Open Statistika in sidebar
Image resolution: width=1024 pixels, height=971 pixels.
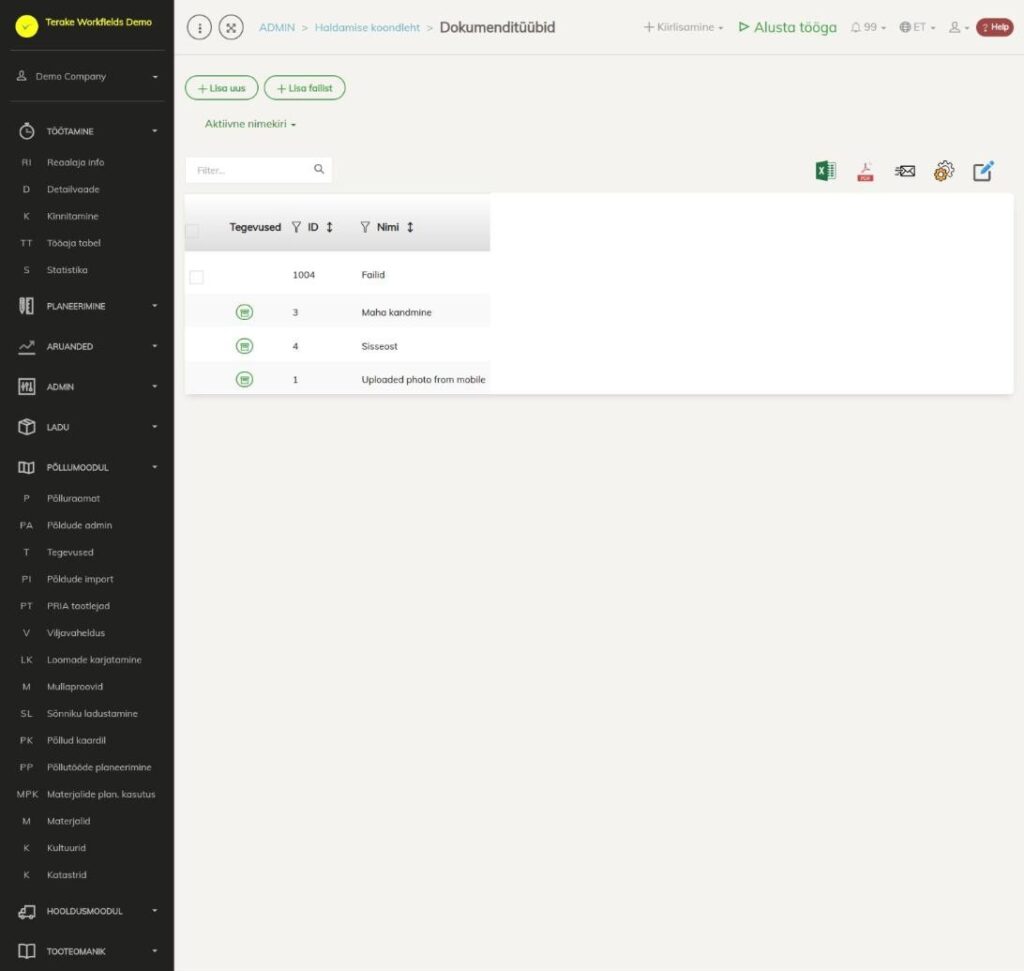pos(67,270)
